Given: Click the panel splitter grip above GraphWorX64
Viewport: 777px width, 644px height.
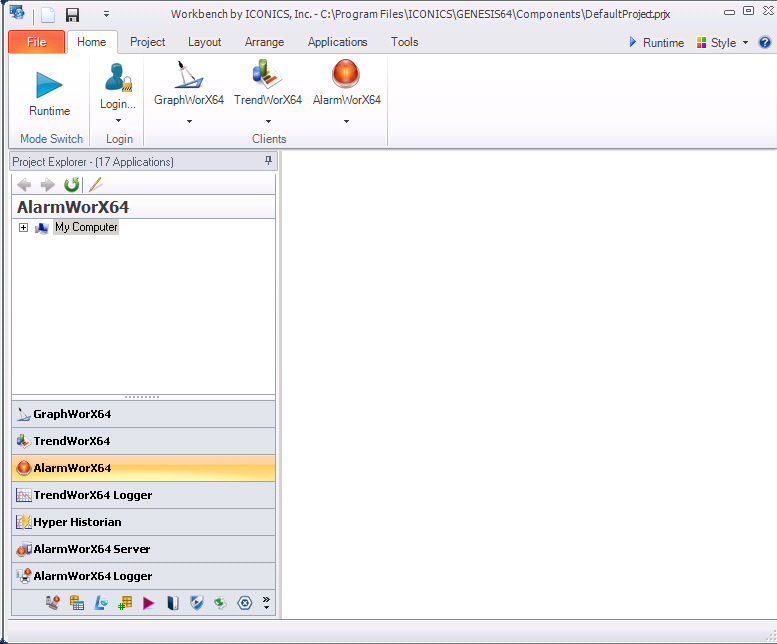Looking at the screenshot, I should pyautogui.click(x=144, y=397).
